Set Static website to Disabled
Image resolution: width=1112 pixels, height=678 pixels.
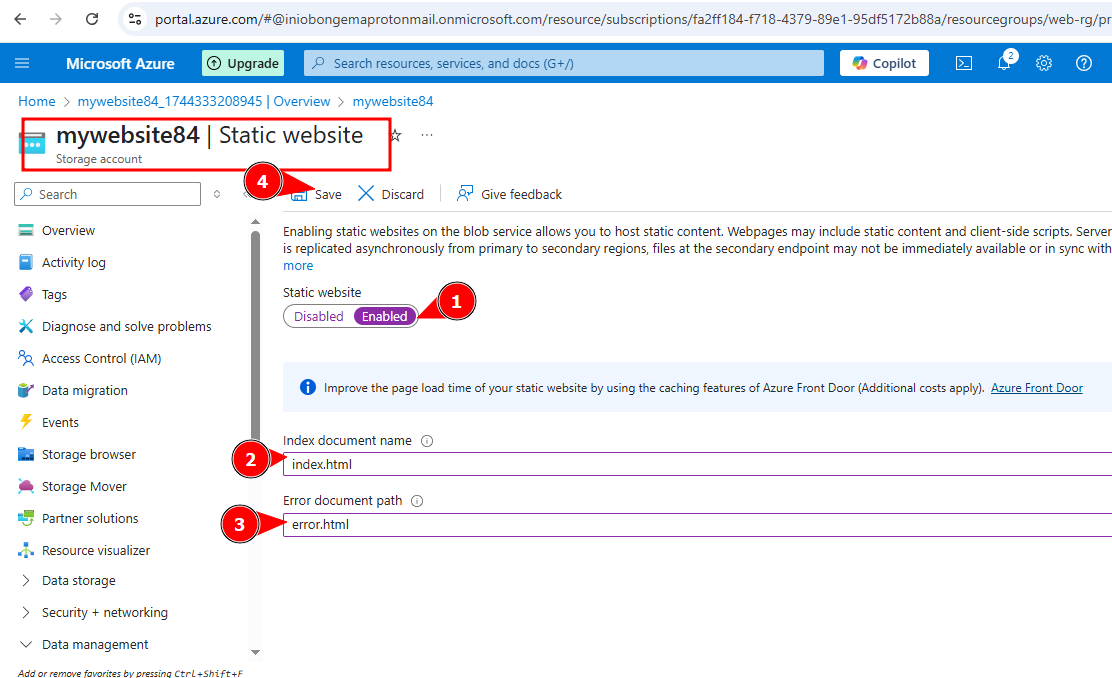coord(318,316)
